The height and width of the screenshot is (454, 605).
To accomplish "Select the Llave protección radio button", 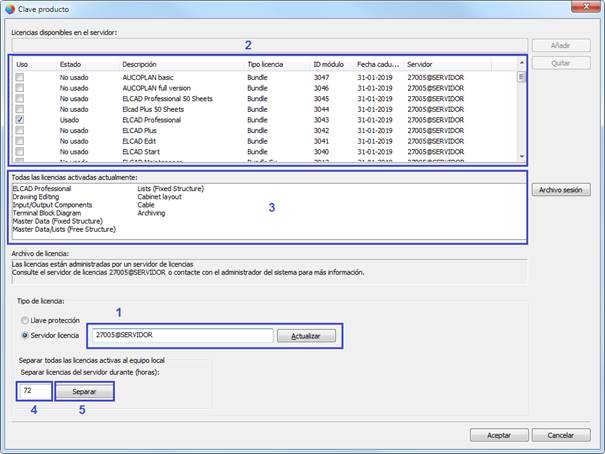I will coord(25,320).
